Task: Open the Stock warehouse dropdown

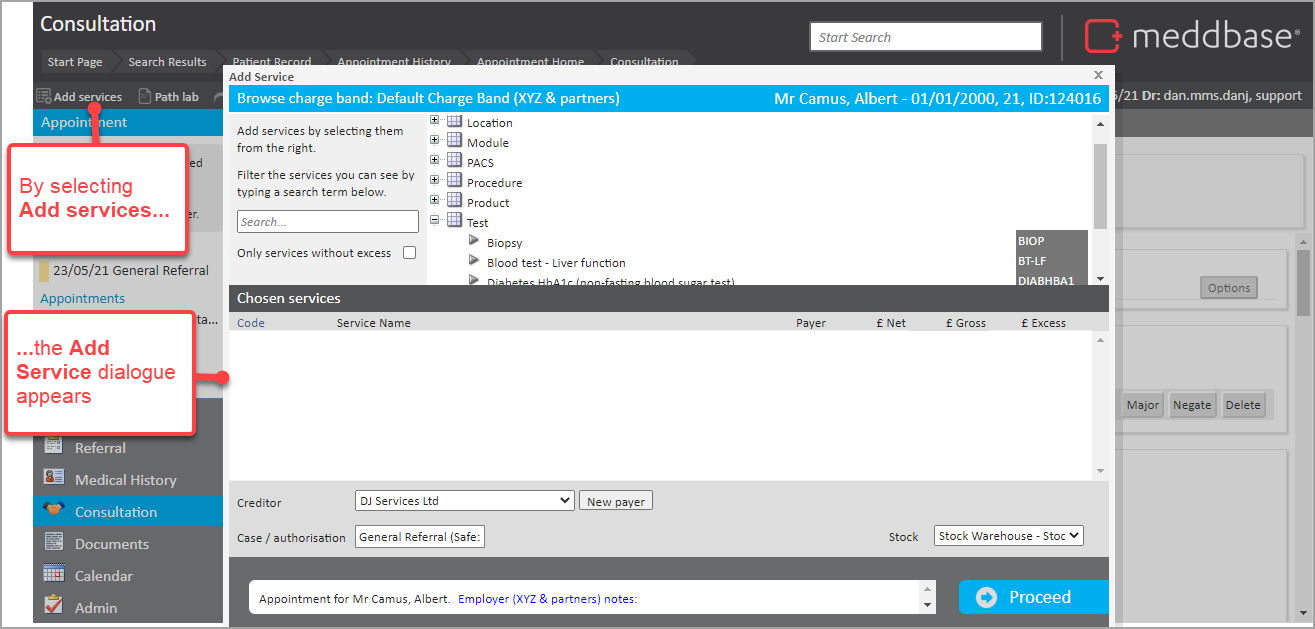Action: click(1008, 536)
